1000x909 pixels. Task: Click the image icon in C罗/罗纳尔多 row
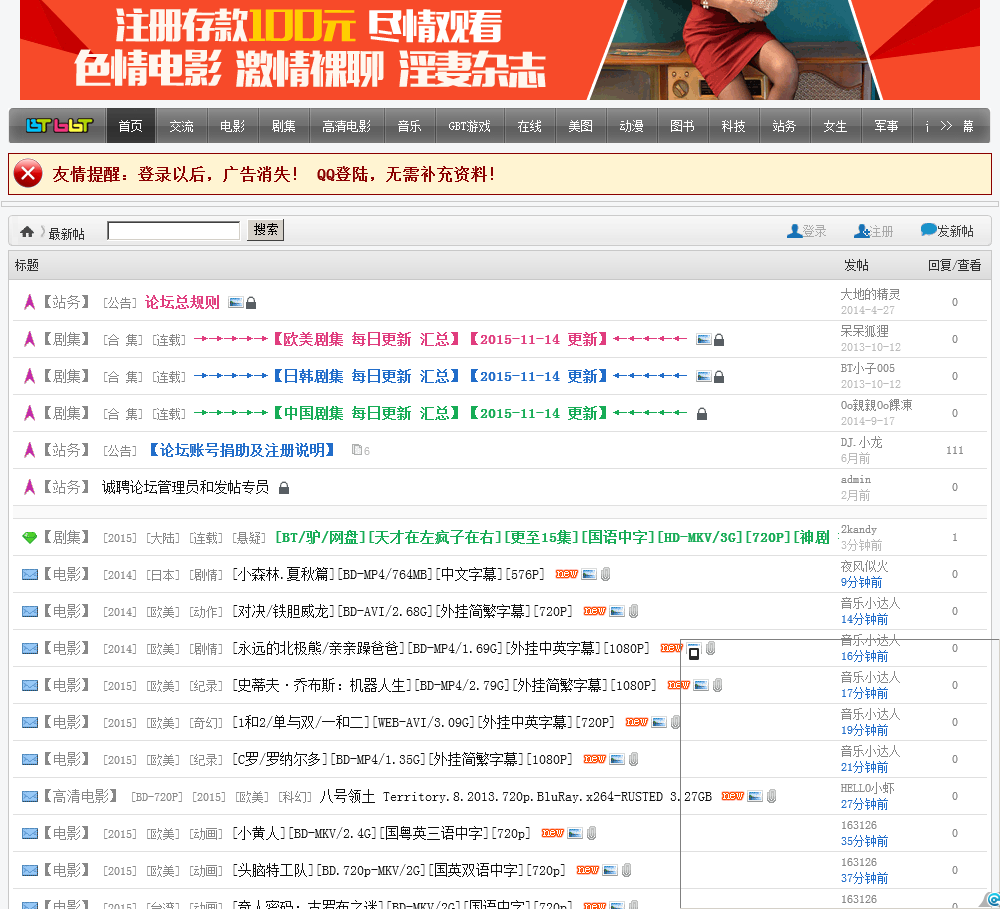(x=617, y=759)
